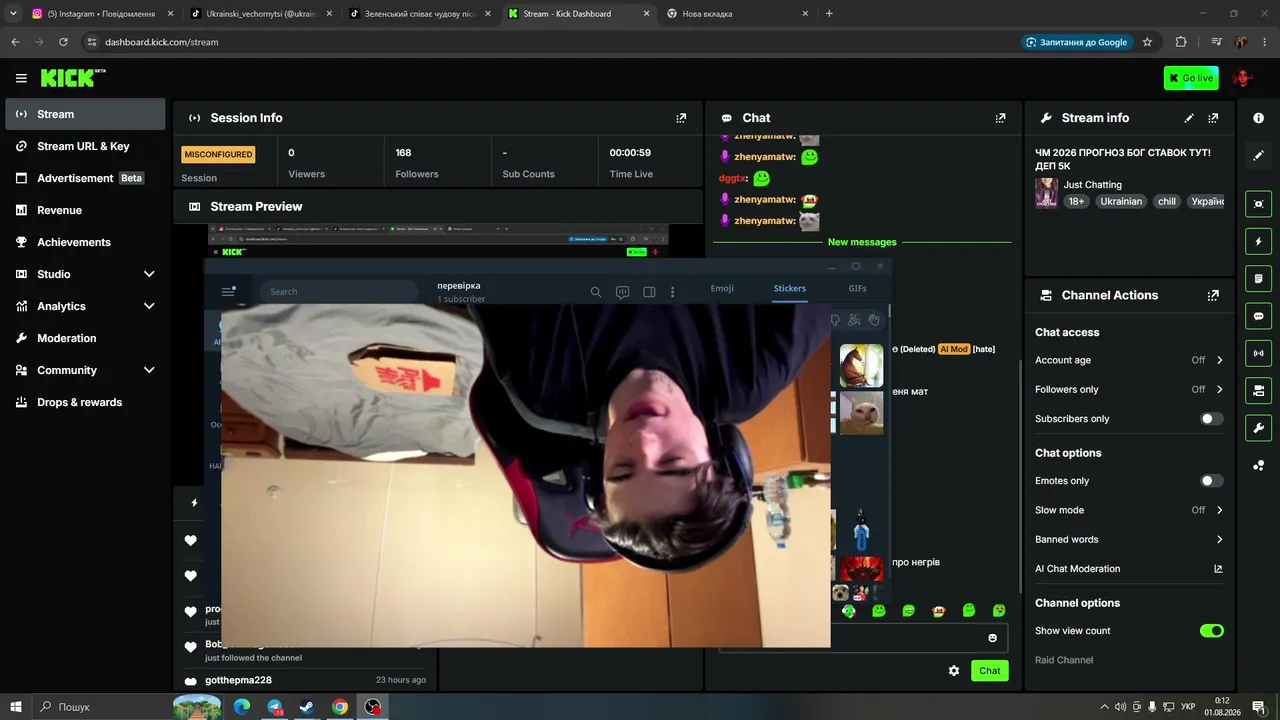Toggle the note/document widget icon in right rail
1280x720 pixels.
(1258, 278)
